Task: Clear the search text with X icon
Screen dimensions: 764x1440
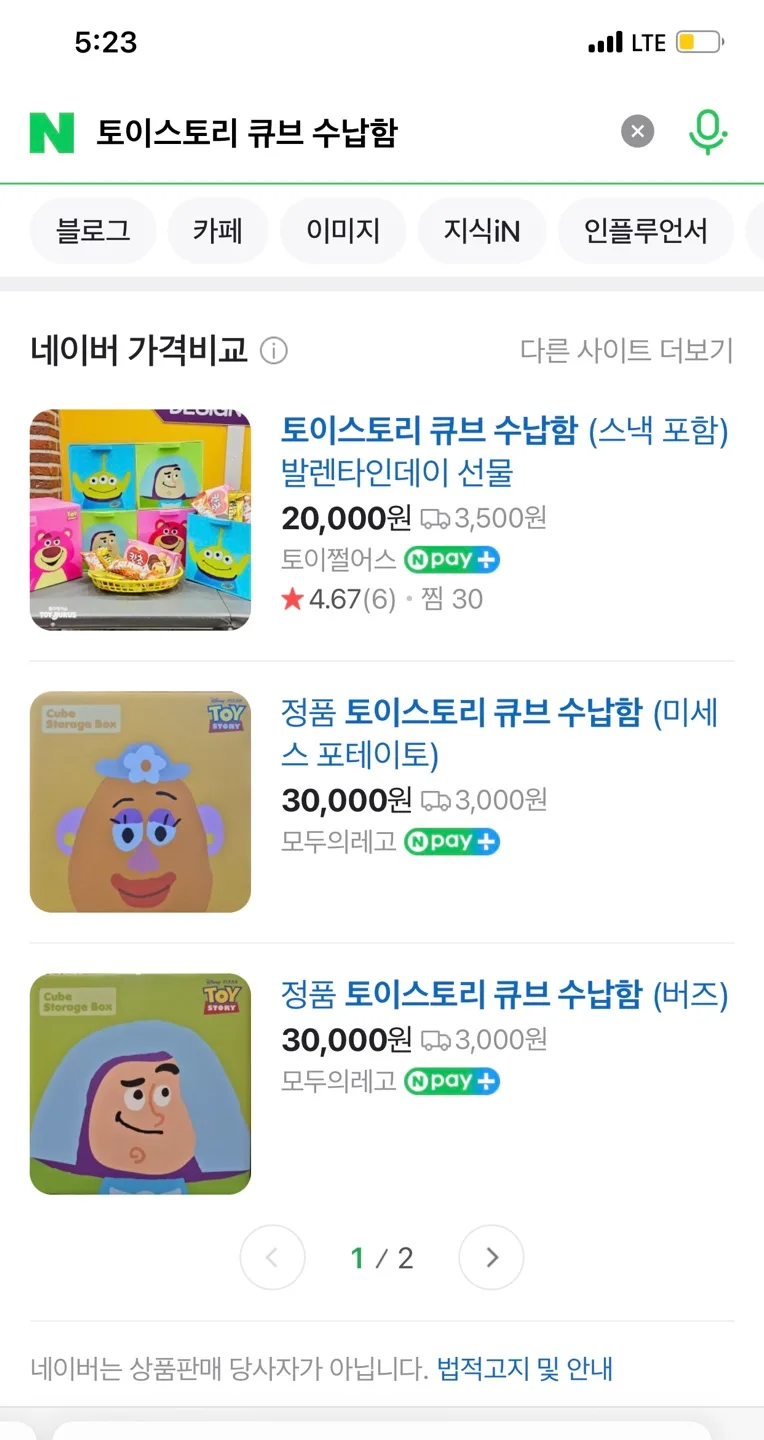Action: [x=638, y=131]
